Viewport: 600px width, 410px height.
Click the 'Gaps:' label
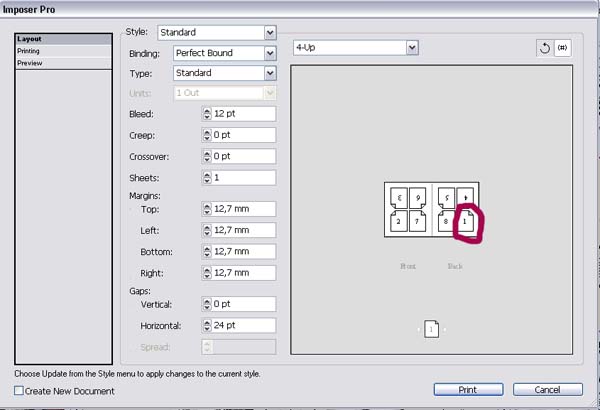(x=140, y=291)
